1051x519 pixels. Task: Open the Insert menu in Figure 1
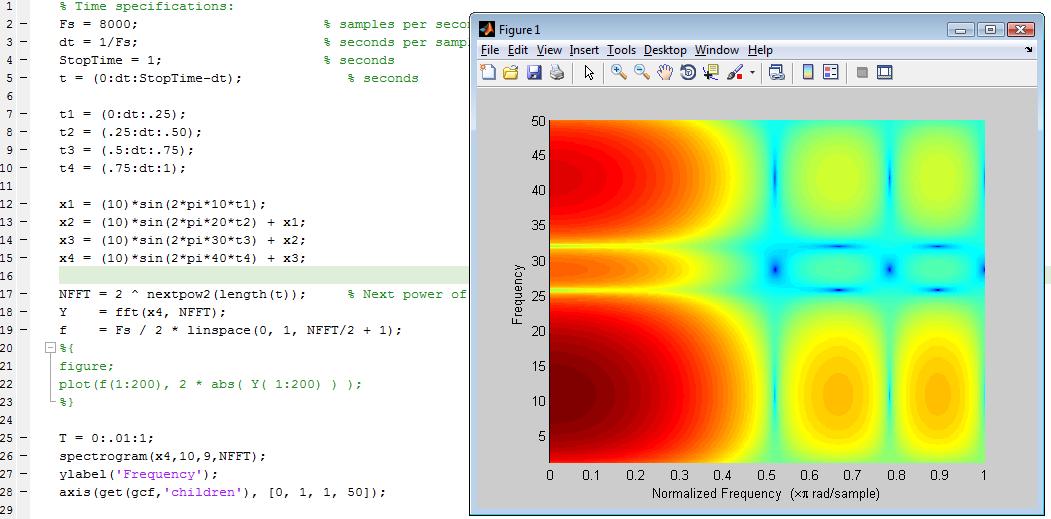click(x=584, y=50)
